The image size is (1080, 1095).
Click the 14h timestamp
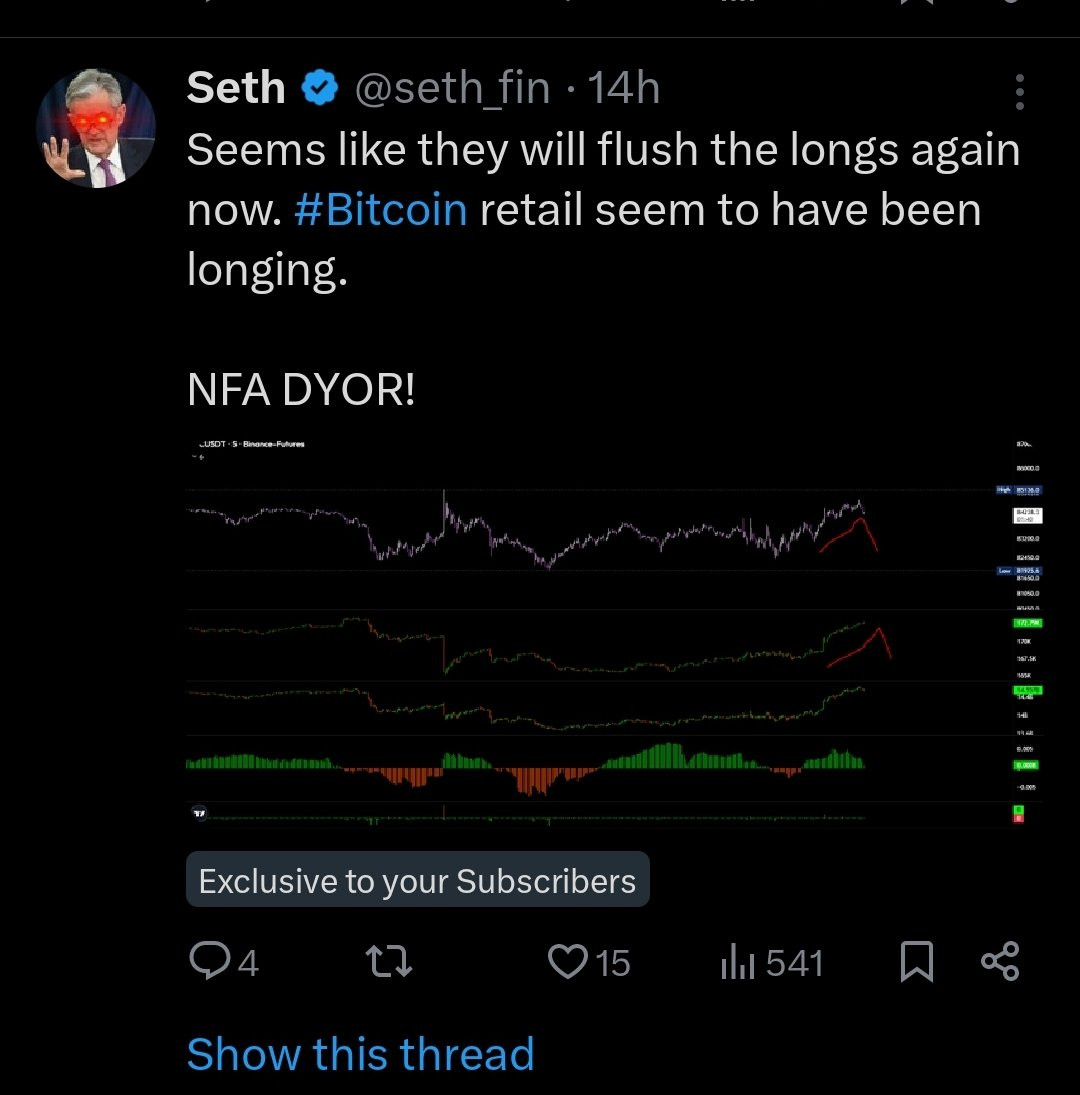[623, 89]
